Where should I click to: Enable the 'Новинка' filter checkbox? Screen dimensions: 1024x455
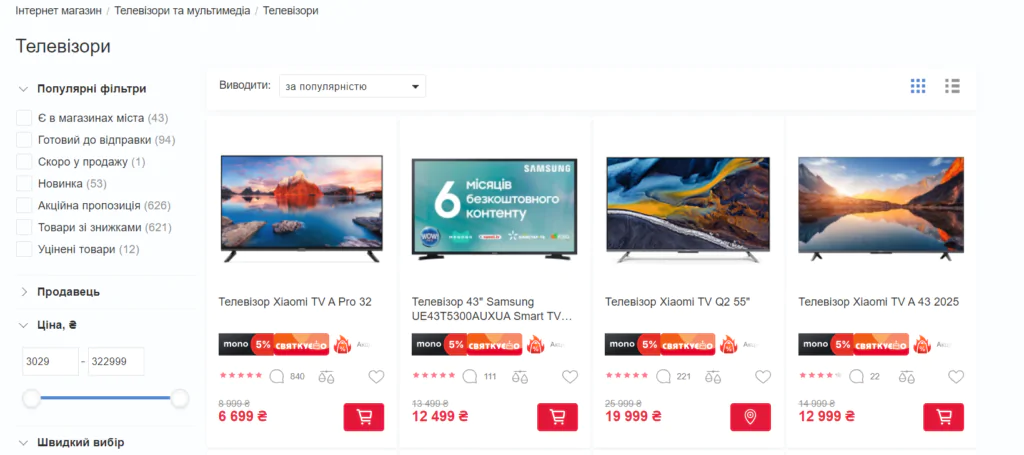[x=24, y=183]
